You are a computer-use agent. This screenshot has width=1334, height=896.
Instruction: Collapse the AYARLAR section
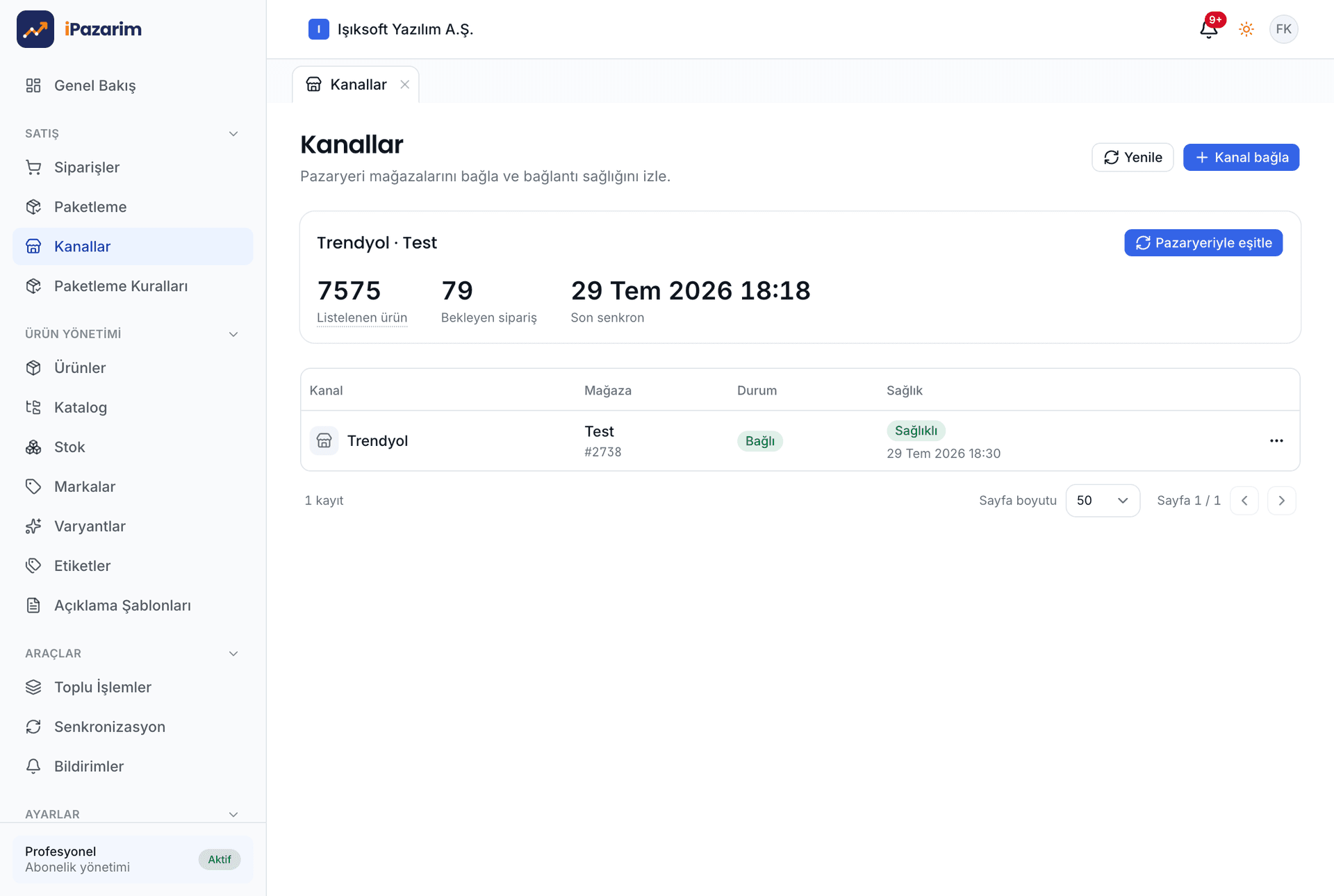233,814
